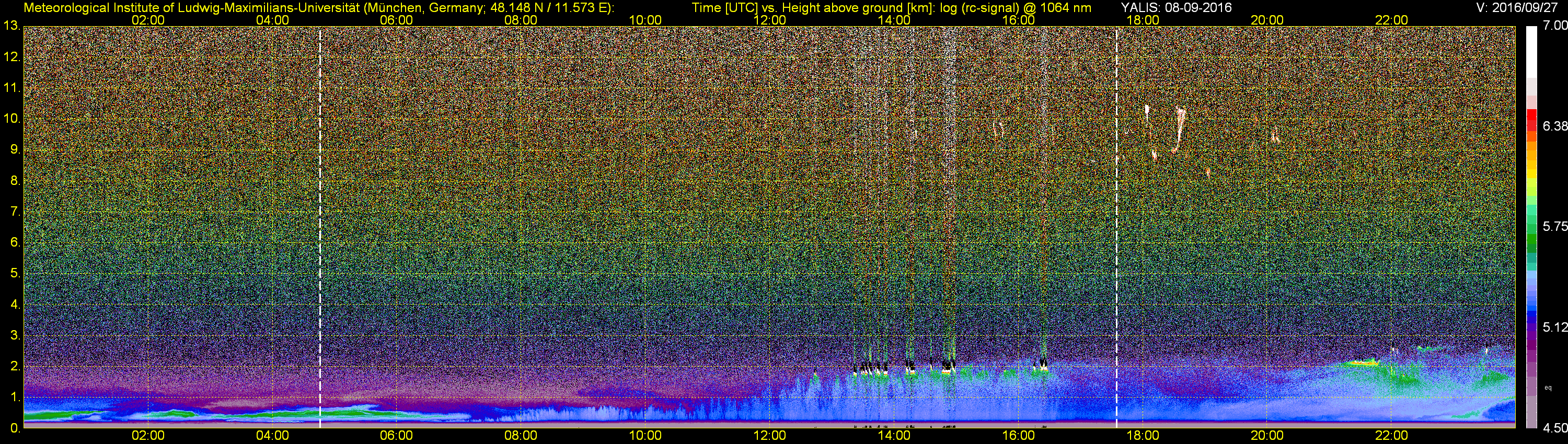Click the 22:00 label on the bottom time axis

point(1391,436)
